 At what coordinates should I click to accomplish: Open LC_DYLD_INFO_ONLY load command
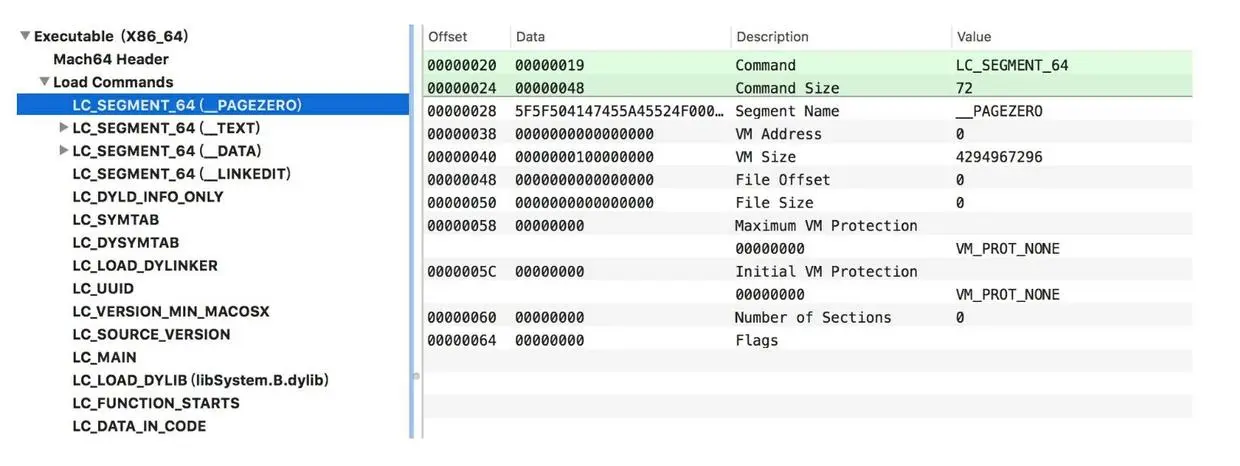[148, 197]
